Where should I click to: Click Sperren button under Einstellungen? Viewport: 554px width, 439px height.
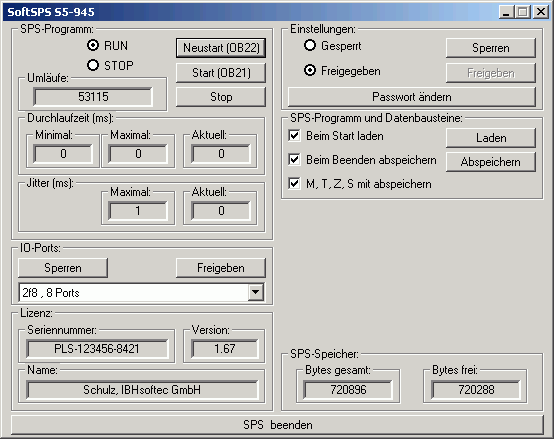491,48
